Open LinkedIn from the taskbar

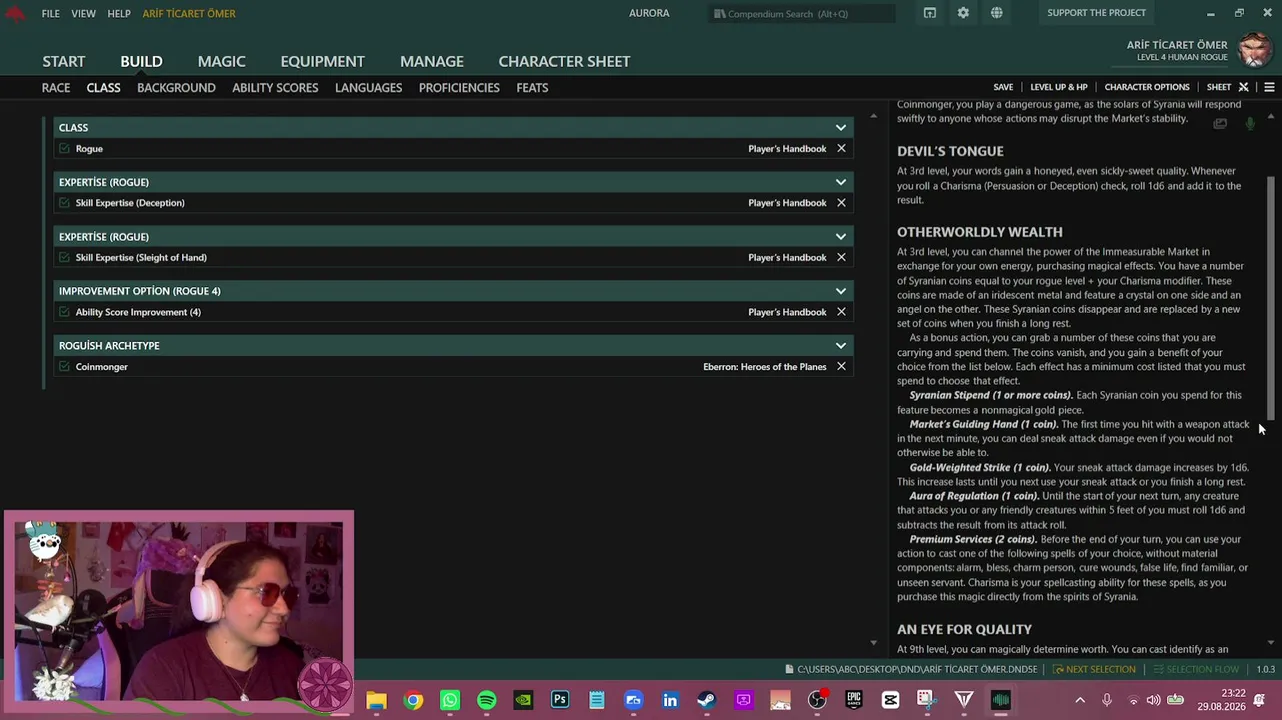(x=670, y=700)
